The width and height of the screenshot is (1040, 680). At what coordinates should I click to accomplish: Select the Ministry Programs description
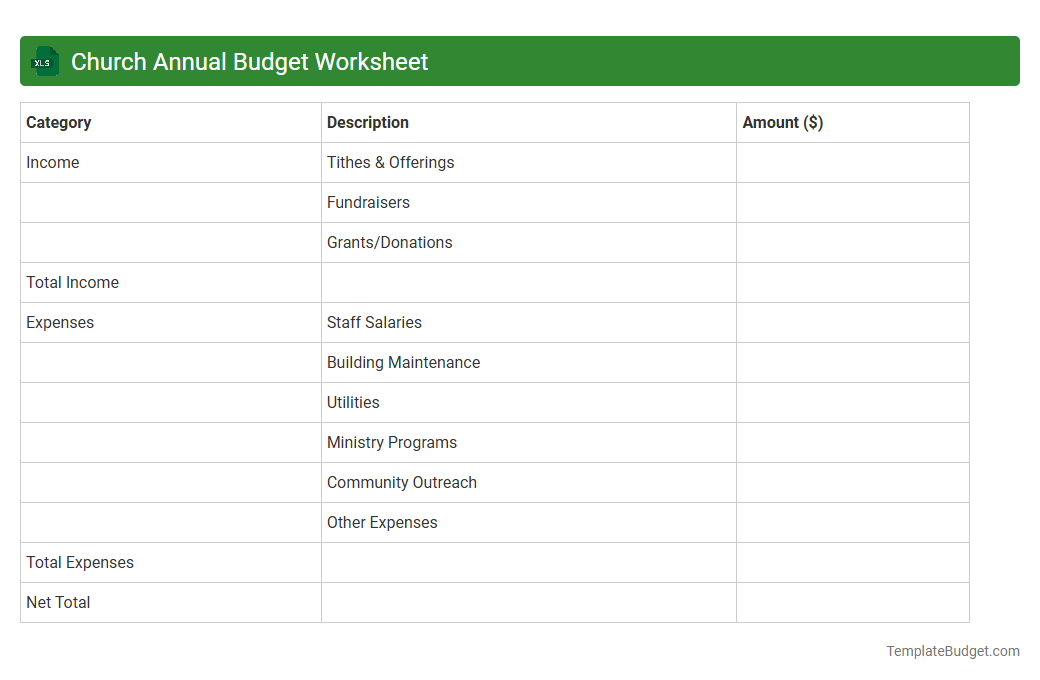(391, 442)
